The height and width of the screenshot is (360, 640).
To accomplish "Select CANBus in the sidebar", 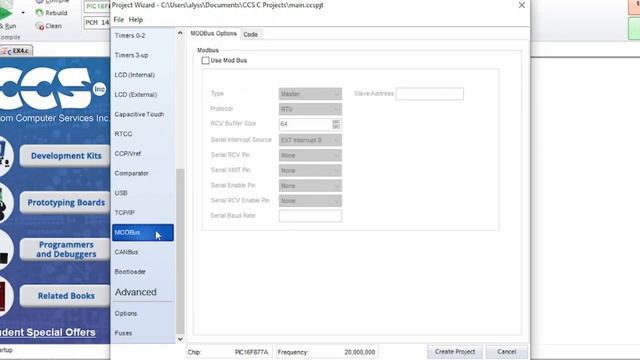I will click(x=143, y=252).
